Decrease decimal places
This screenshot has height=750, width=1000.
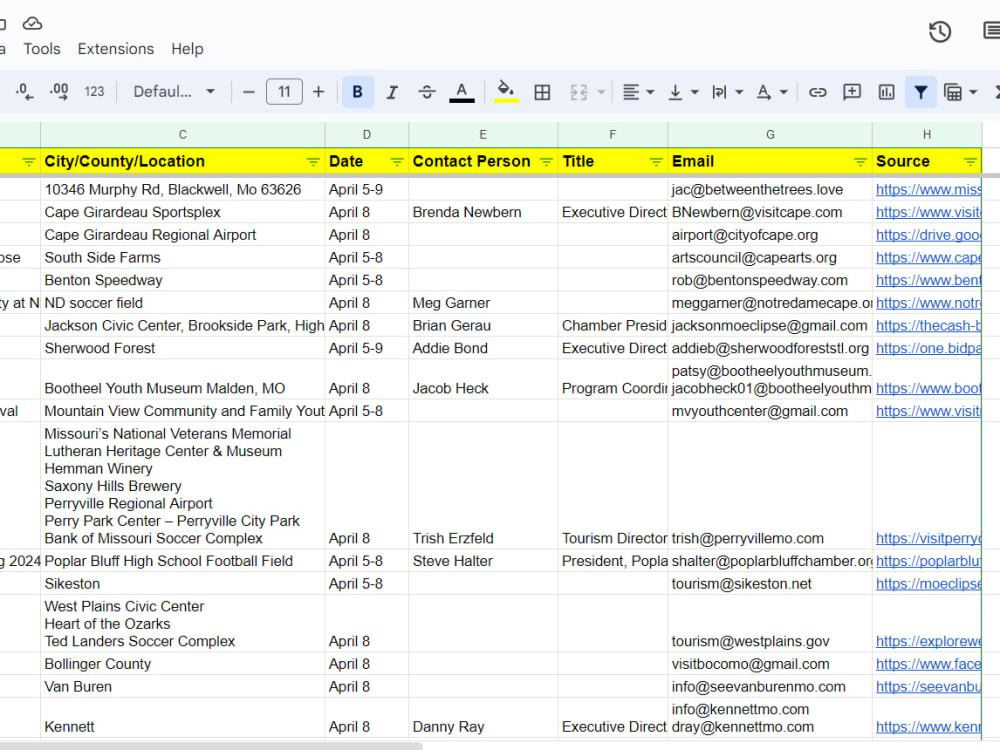pos(24,92)
